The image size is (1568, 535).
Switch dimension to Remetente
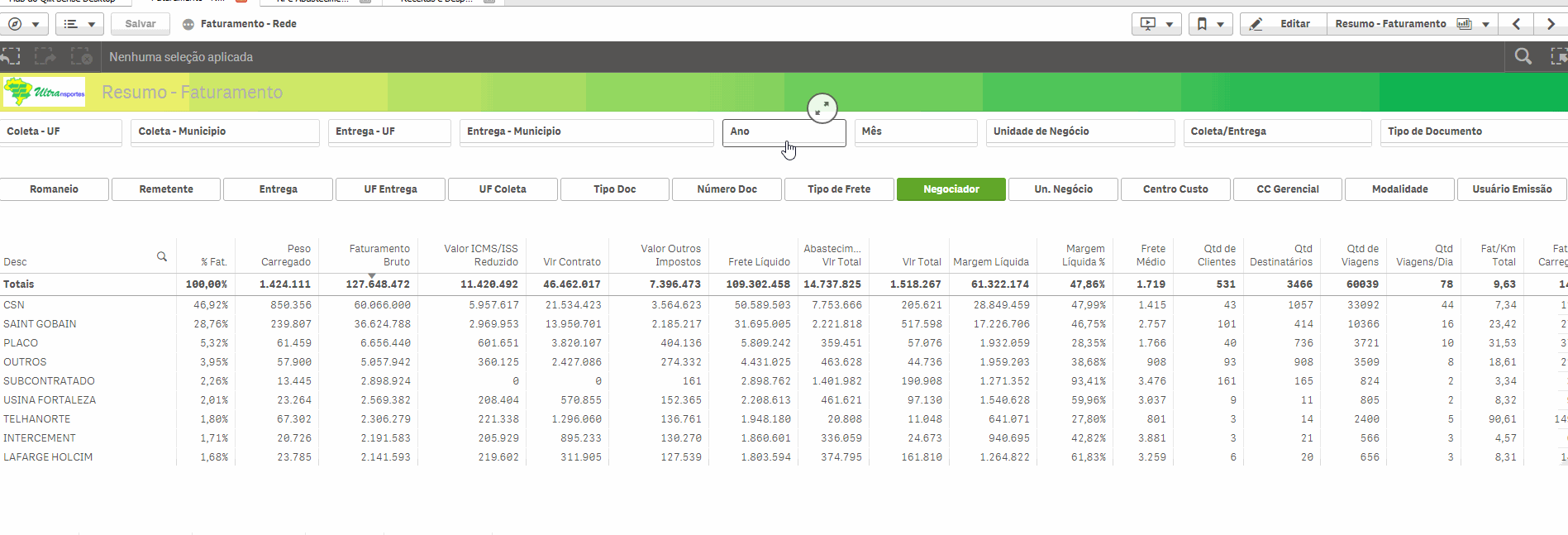166,189
